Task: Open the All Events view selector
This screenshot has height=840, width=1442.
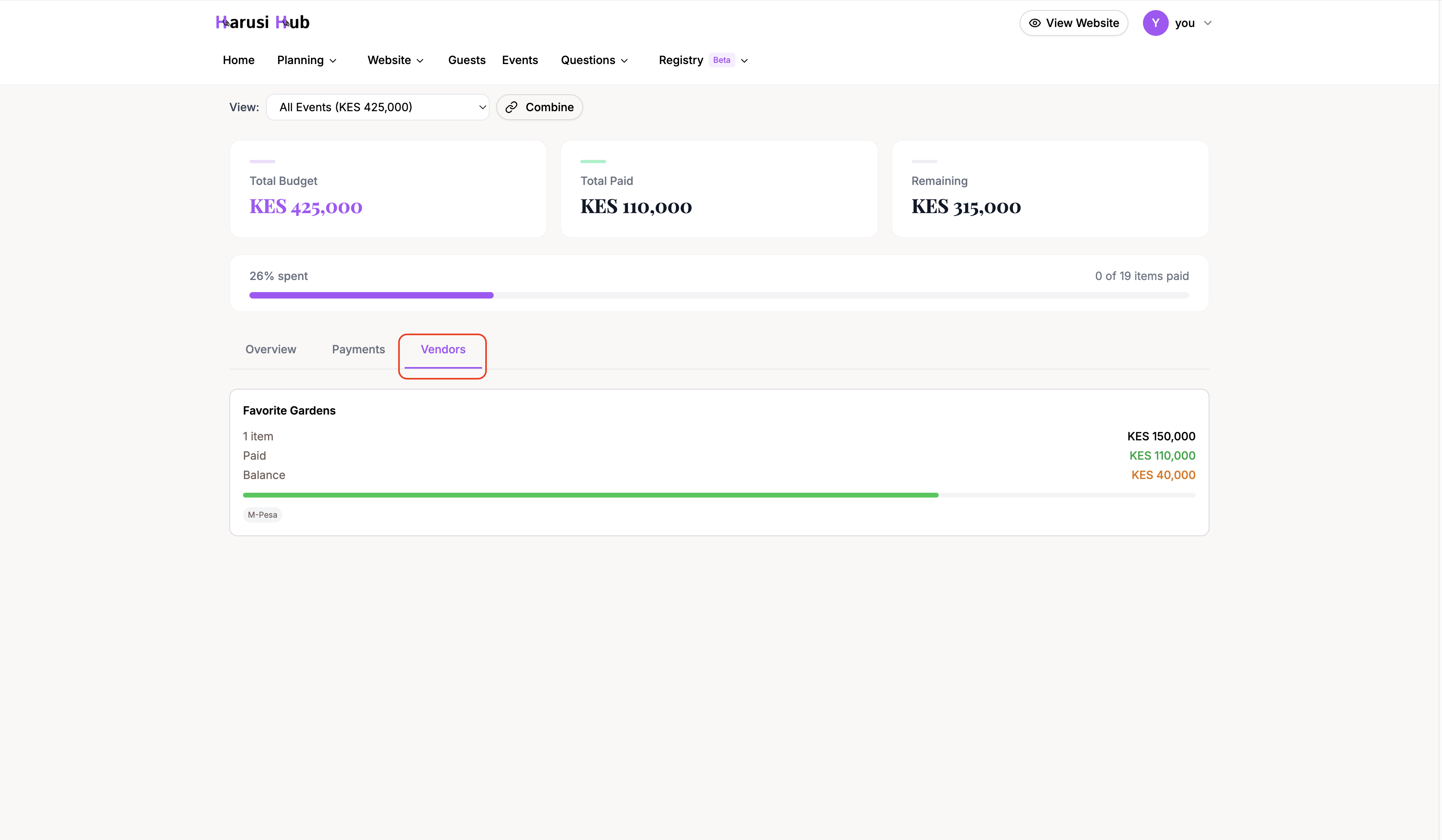Action: click(378, 107)
